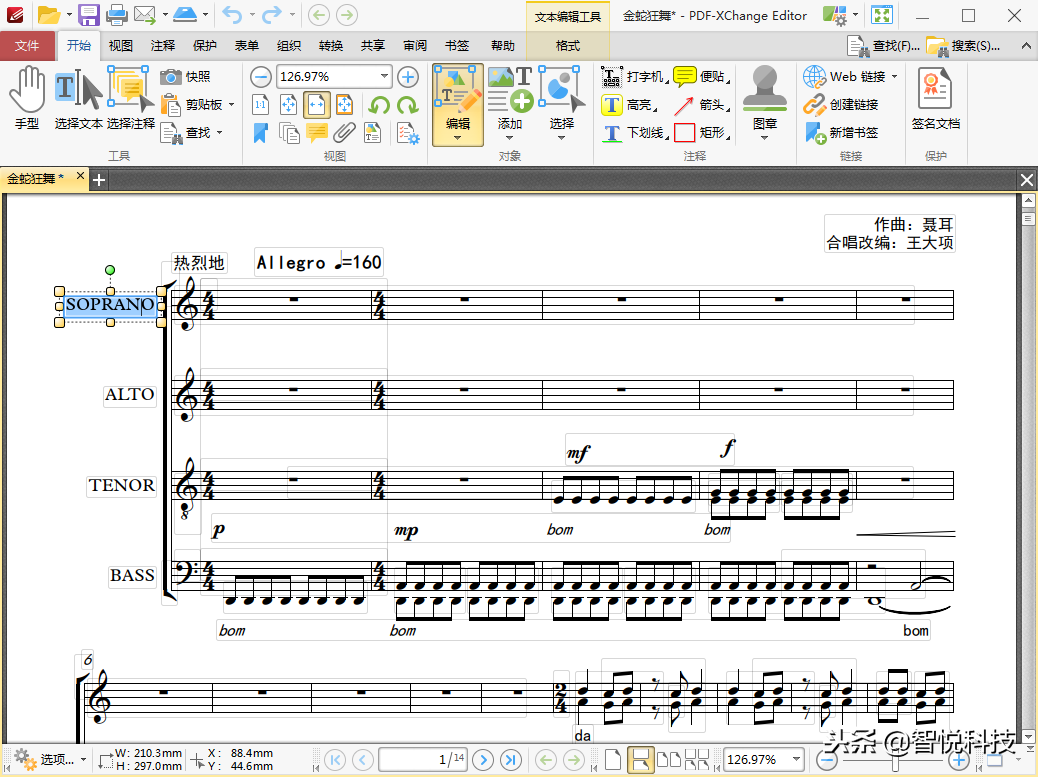Pick the Rectangle shape tool (矩形)
Viewport: 1038px width, 777px height.
[700, 132]
